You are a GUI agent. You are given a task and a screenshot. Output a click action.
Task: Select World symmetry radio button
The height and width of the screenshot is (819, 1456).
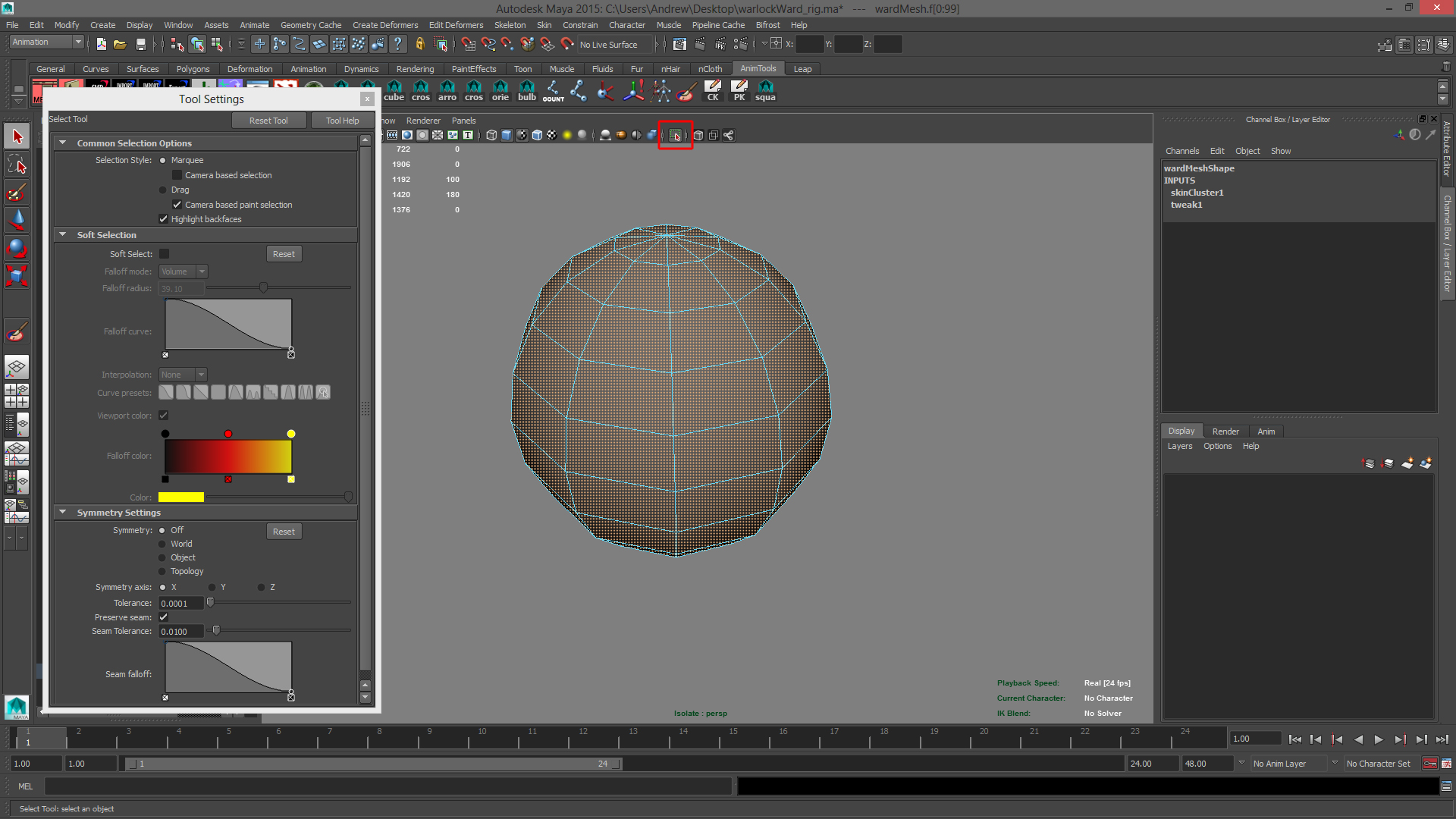162,544
